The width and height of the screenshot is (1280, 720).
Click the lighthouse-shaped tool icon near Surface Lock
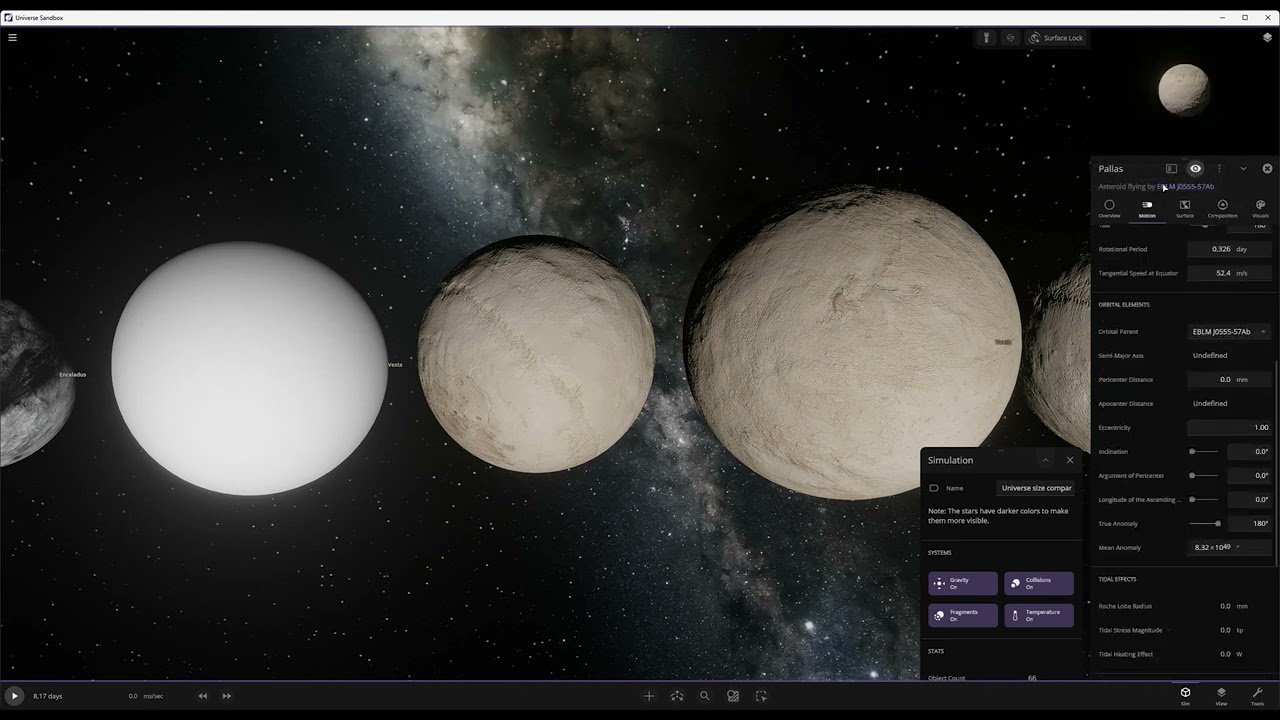click(986, 38)
